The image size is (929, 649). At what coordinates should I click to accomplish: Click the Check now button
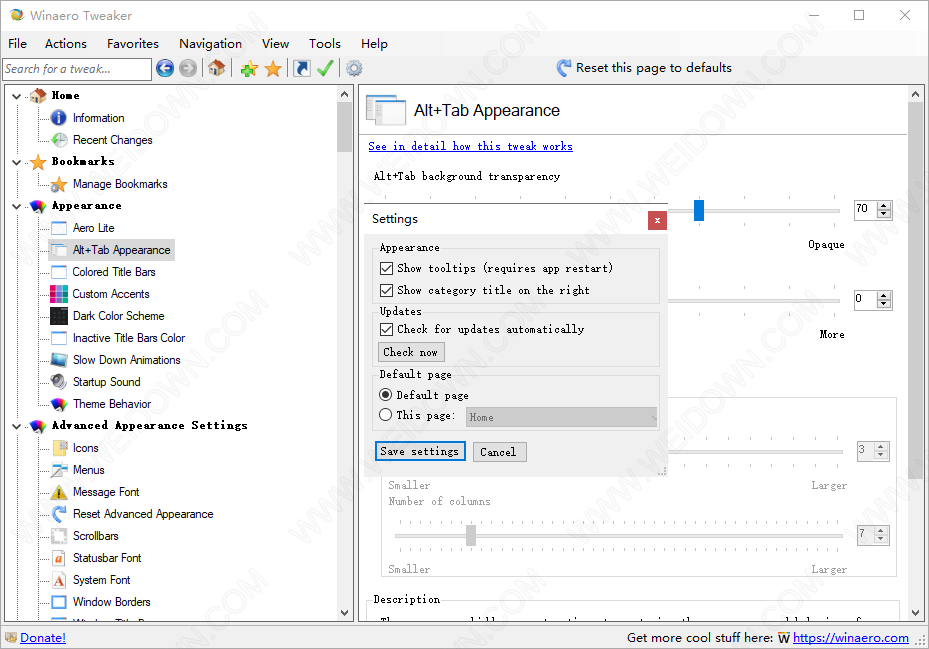411,352
